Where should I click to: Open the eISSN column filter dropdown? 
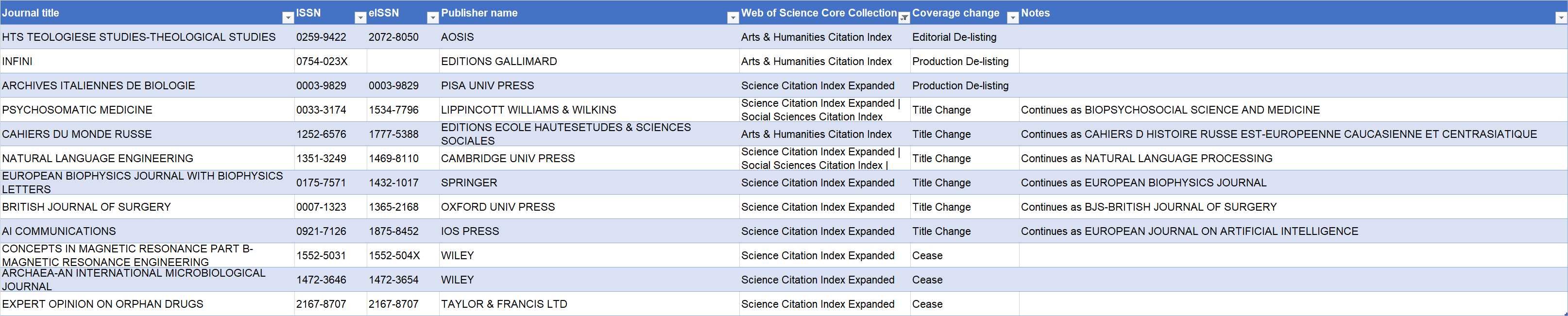click(x=433, y=17)
